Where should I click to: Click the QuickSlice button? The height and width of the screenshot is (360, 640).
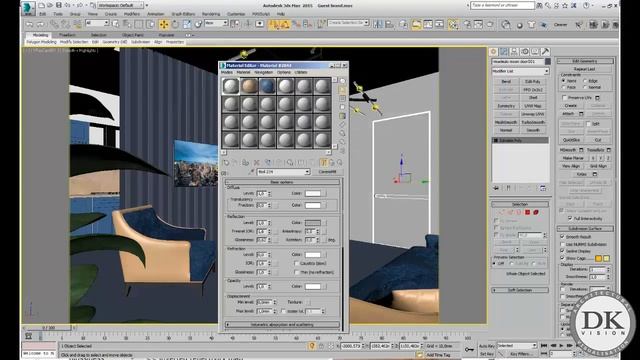click(571, 140)
